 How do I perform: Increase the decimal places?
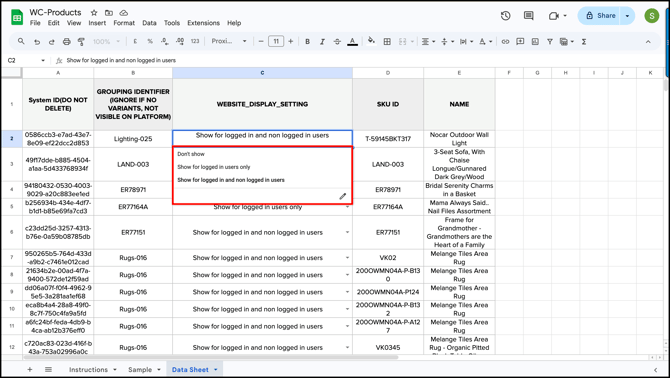coord(180,41)
